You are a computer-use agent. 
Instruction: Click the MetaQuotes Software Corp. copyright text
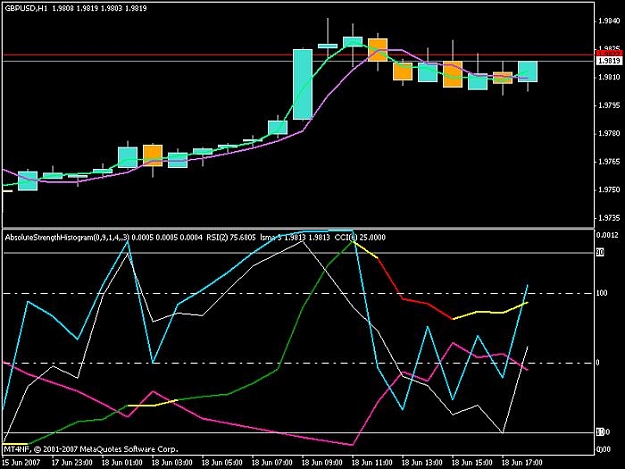[x=90, y=449]
